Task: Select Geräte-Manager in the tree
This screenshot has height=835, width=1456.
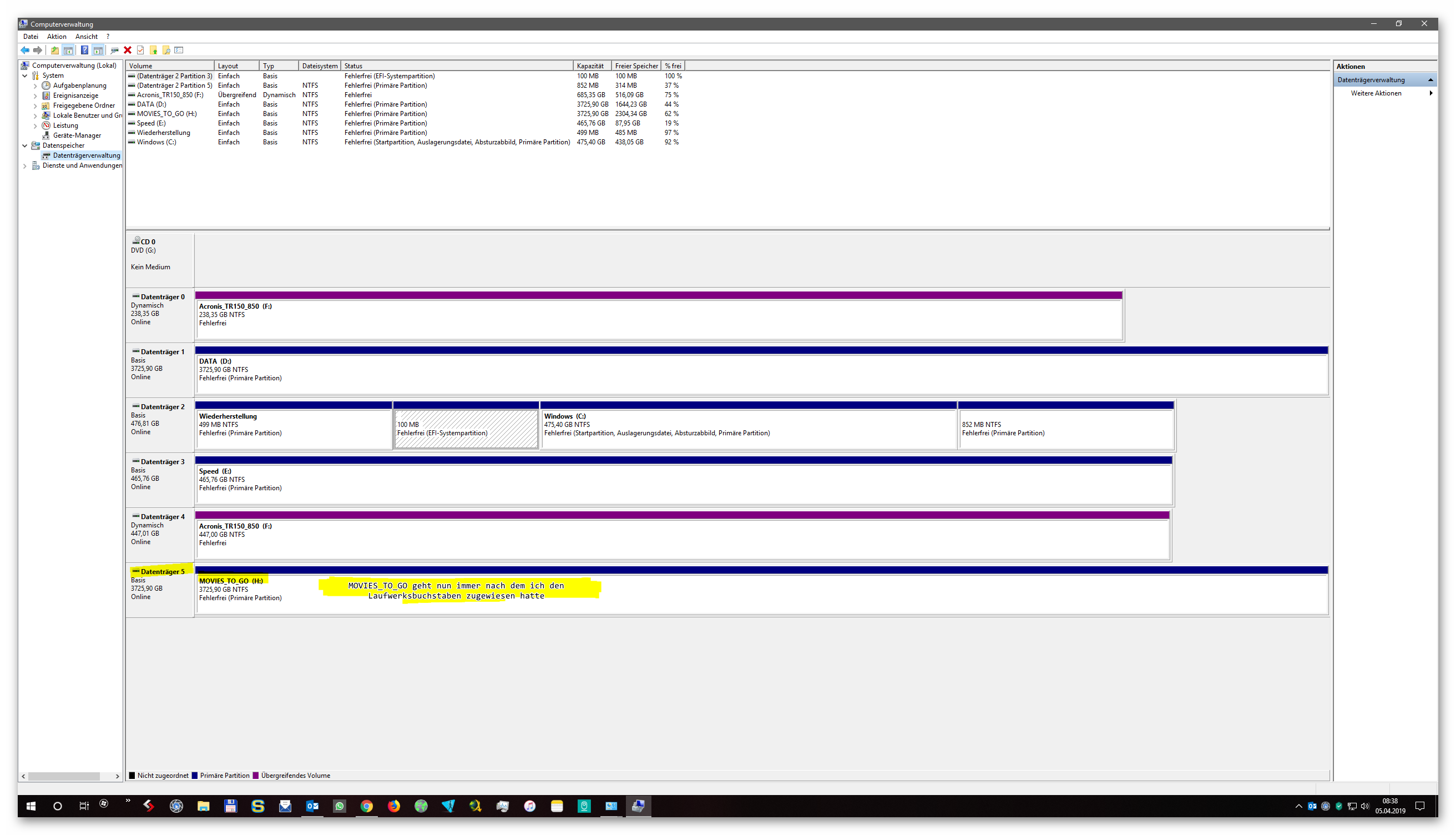Action: 77,135
